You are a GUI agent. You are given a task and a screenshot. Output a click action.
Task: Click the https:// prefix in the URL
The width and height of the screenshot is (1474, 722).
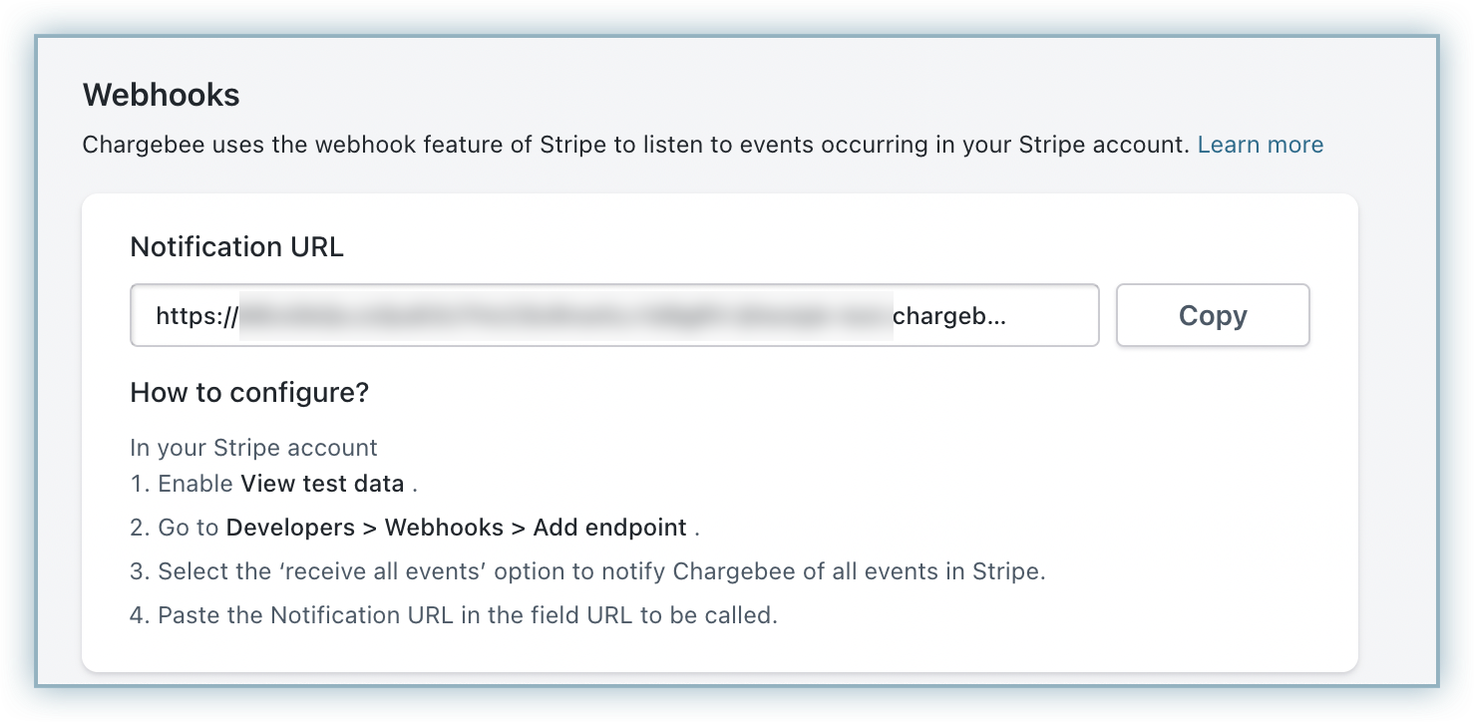click(x=197, y=316)
